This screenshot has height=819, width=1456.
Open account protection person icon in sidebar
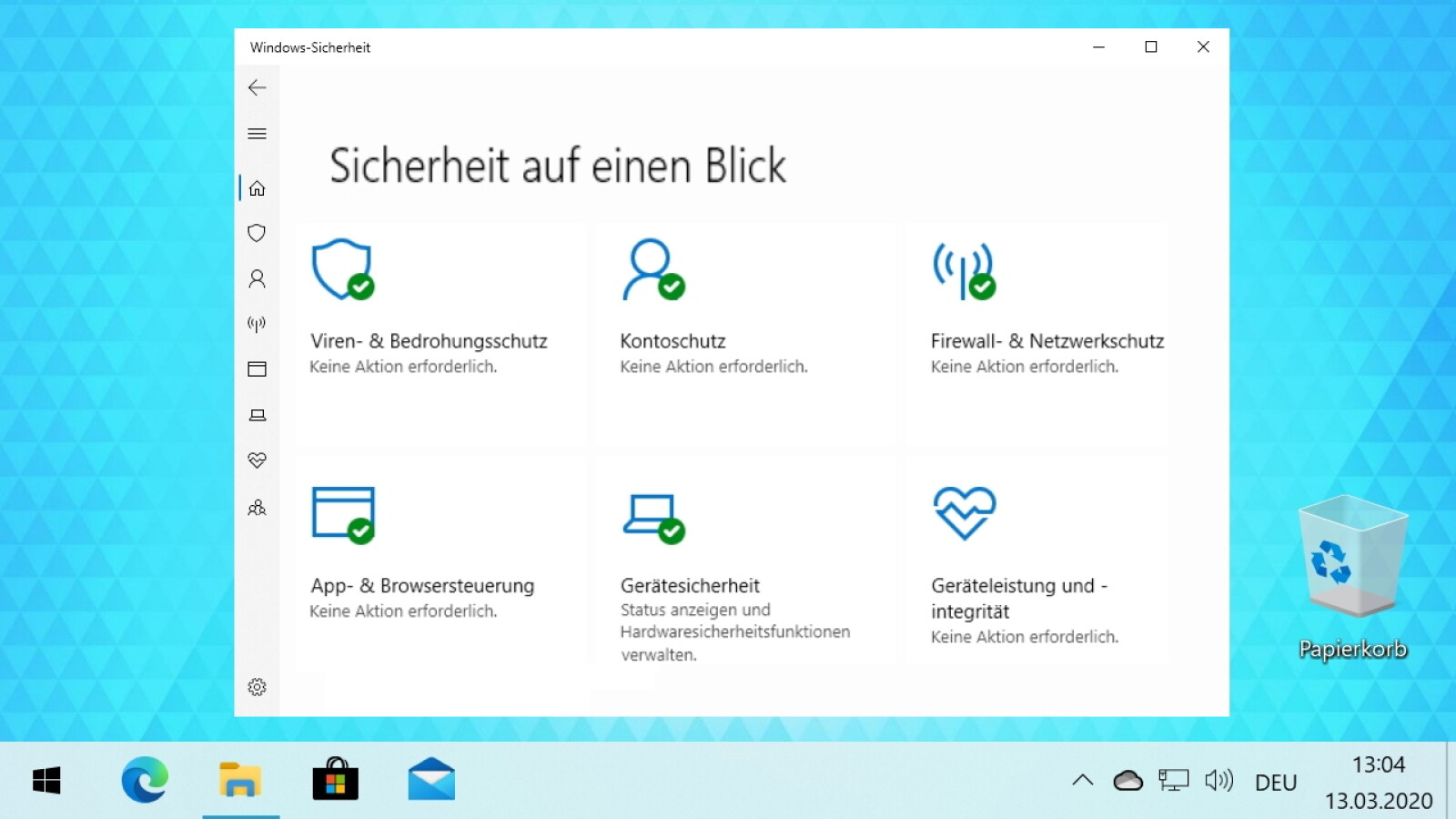pyautogui.click(x=257, y=278)
